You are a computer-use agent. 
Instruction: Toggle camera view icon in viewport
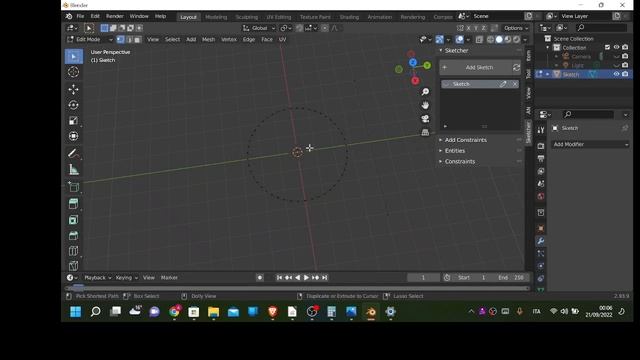coord(425,118)
